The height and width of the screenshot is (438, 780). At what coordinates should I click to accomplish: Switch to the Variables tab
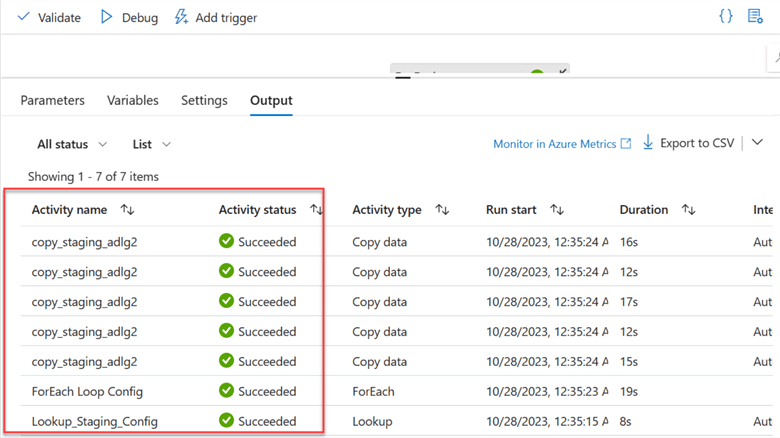(133, 101)
